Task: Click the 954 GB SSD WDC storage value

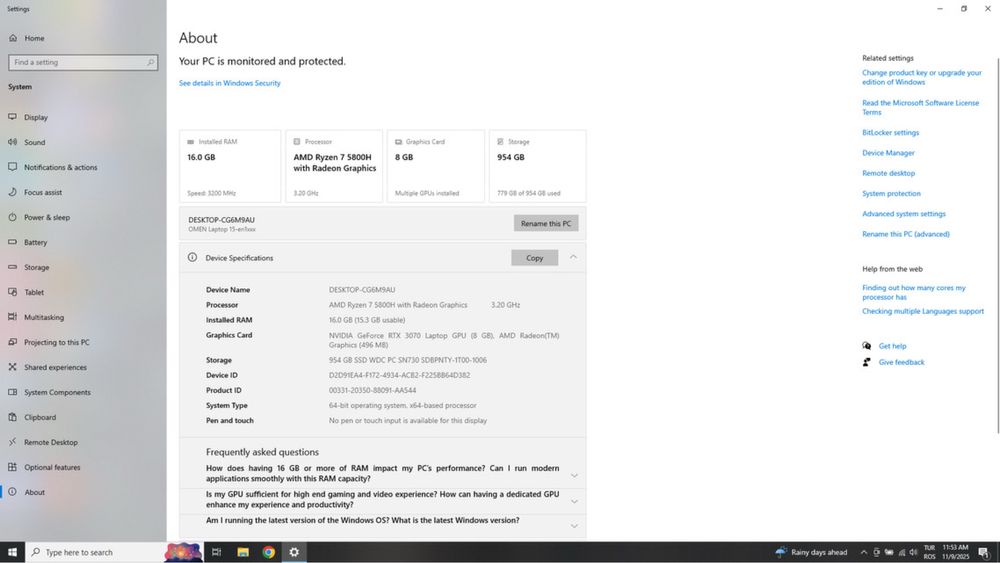Action: coord(408,360)
